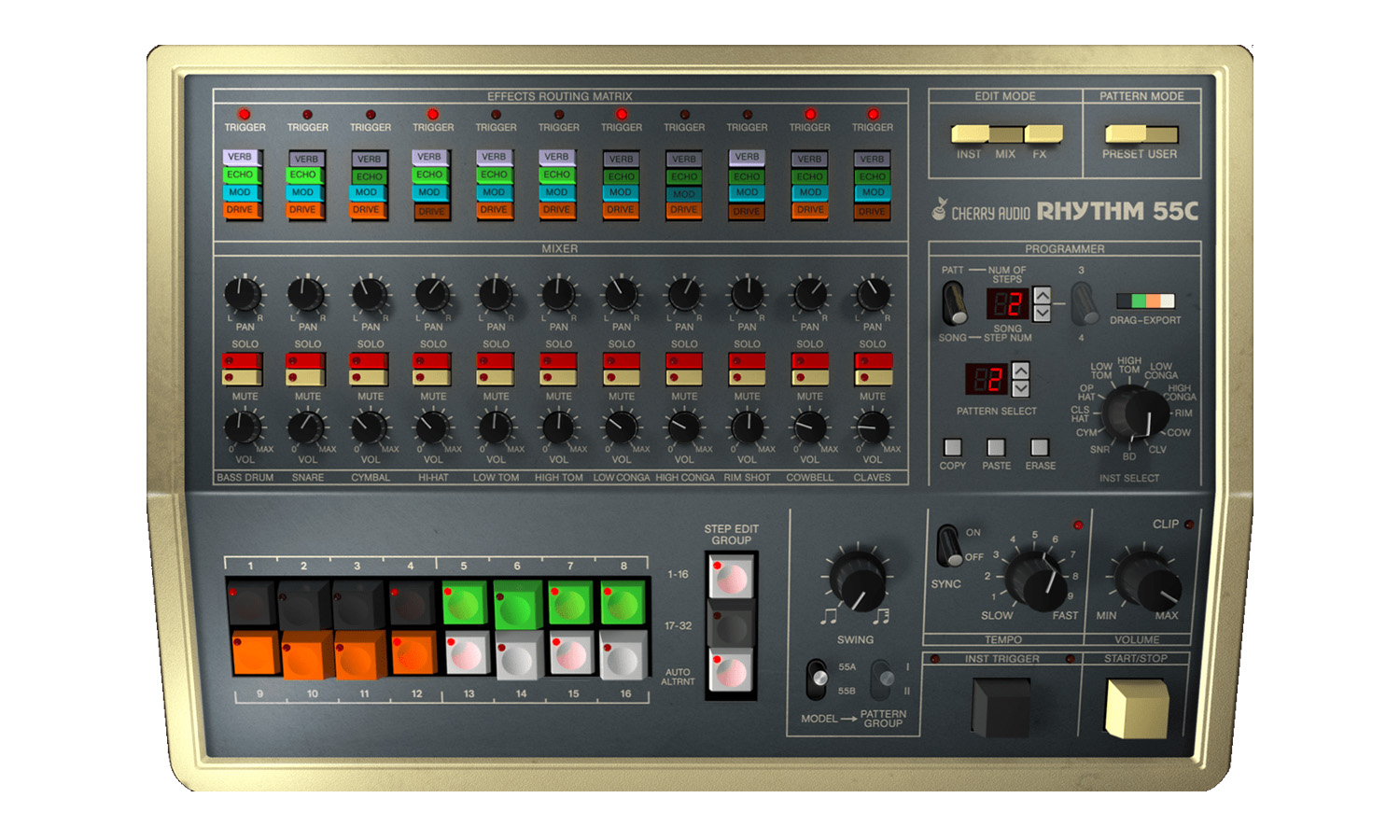Select step edit group 1-16
The image size is (1400, 840).
731,576
